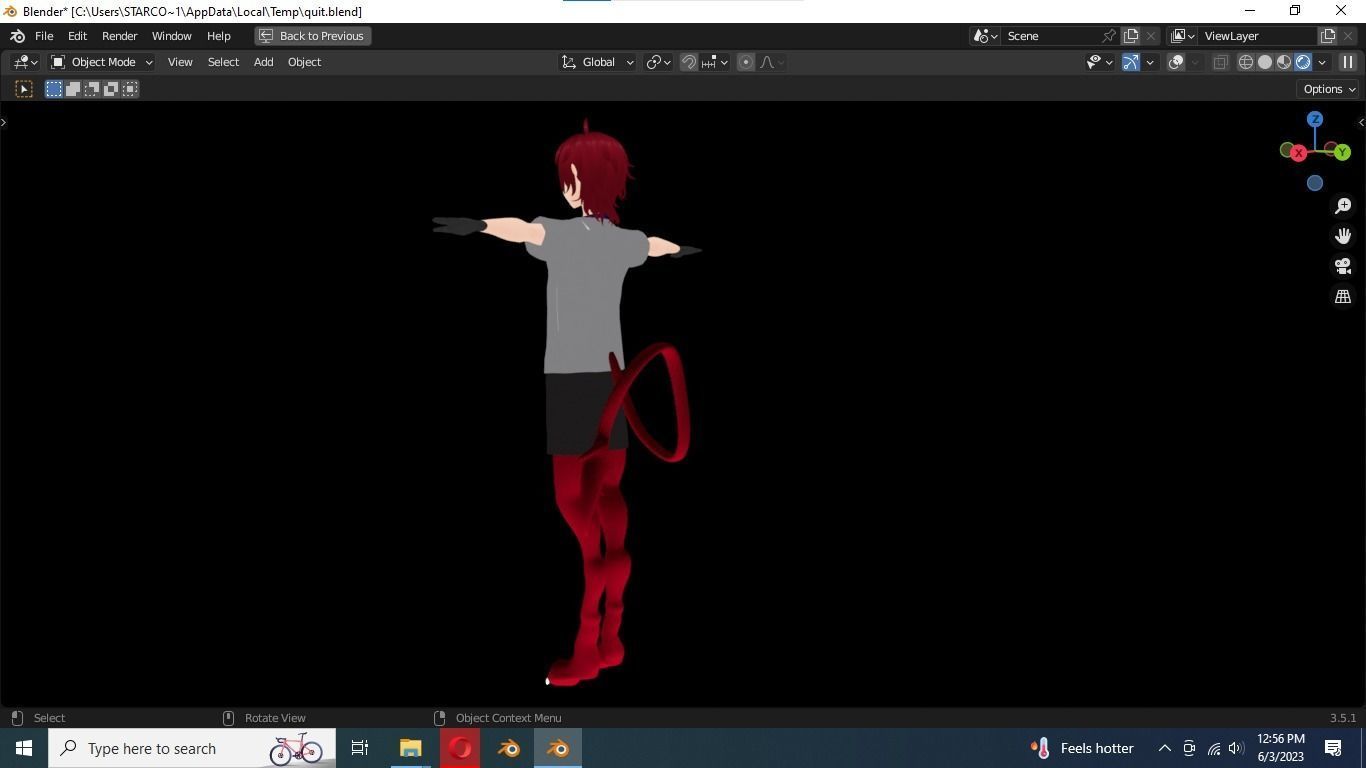The height and width of the screenshot is (768, 1366).
Task: Set viewport shading to Material Preview
Action: 1283,61
